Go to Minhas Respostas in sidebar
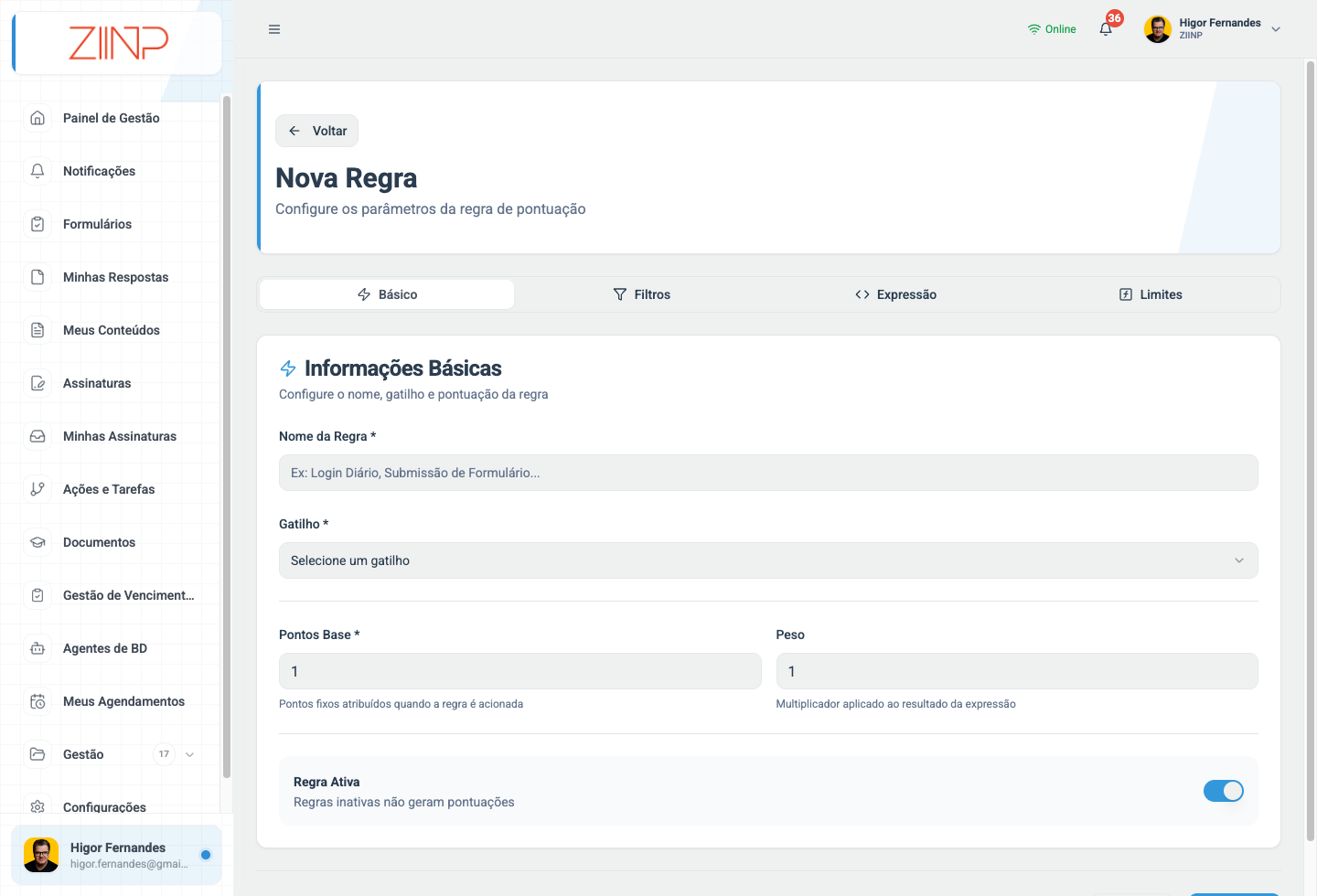 pos(115,277)
